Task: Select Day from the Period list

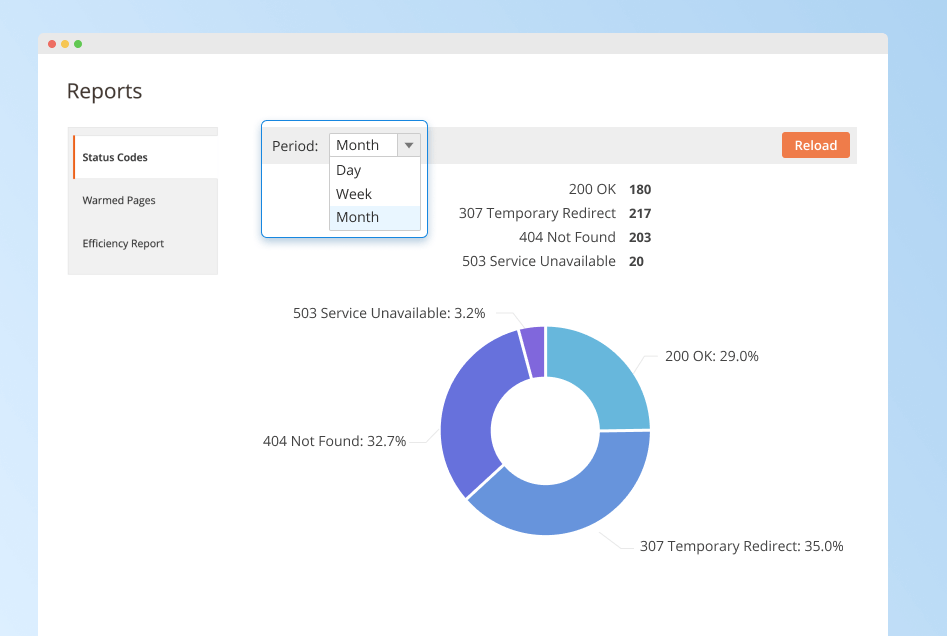Action: coord(349,170)
